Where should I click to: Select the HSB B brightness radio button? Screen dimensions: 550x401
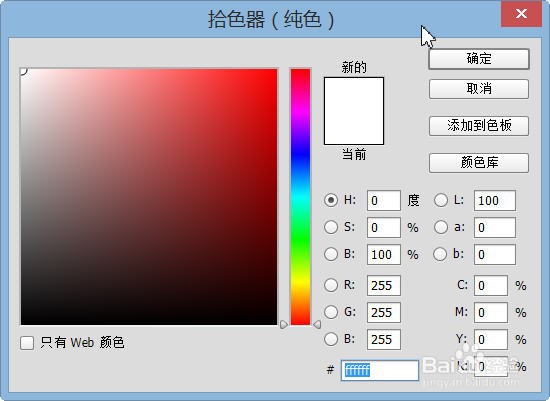point(331,254)
